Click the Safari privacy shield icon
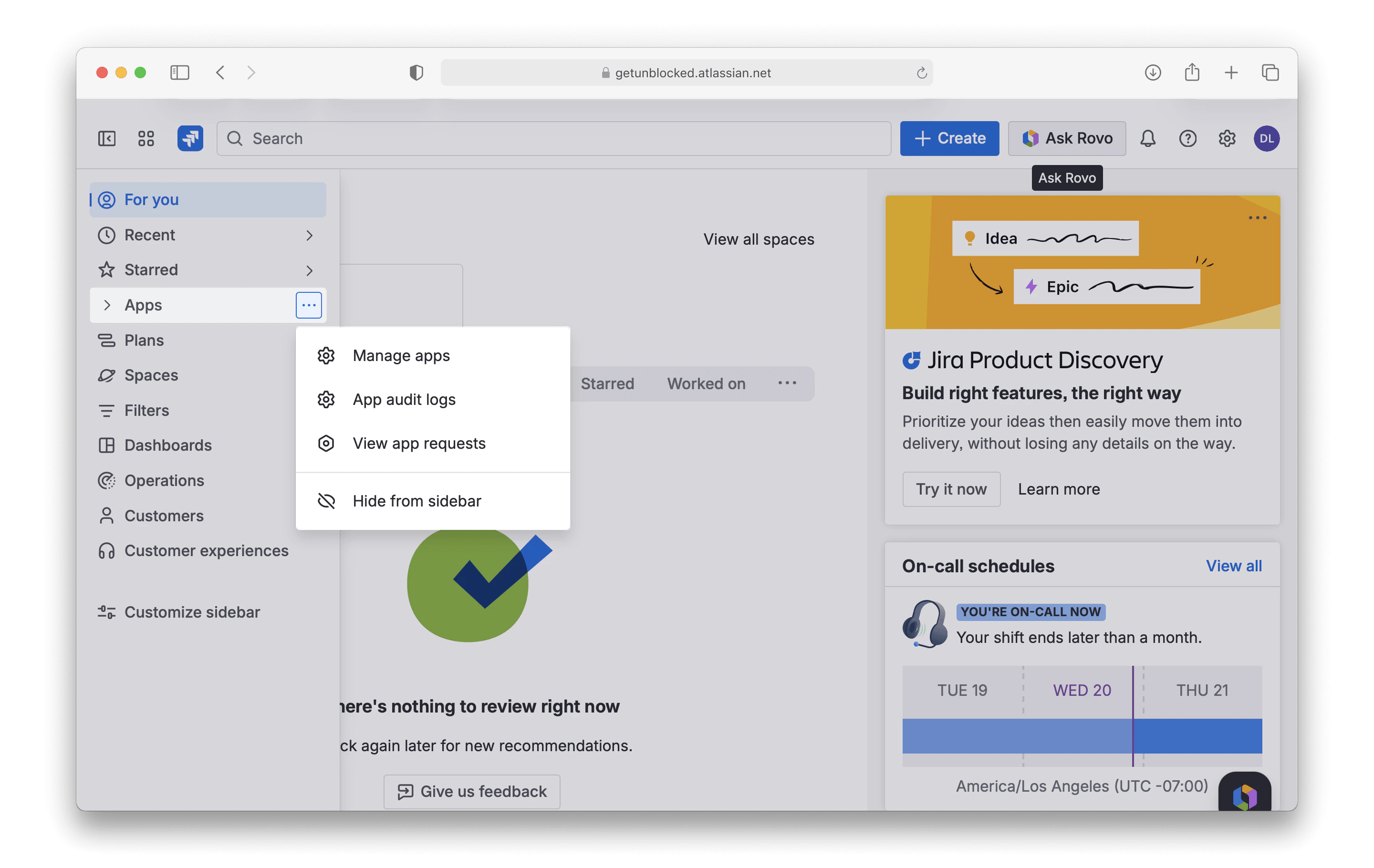The width and height of the screenshot is (1374, 868). tap(416, 72)
